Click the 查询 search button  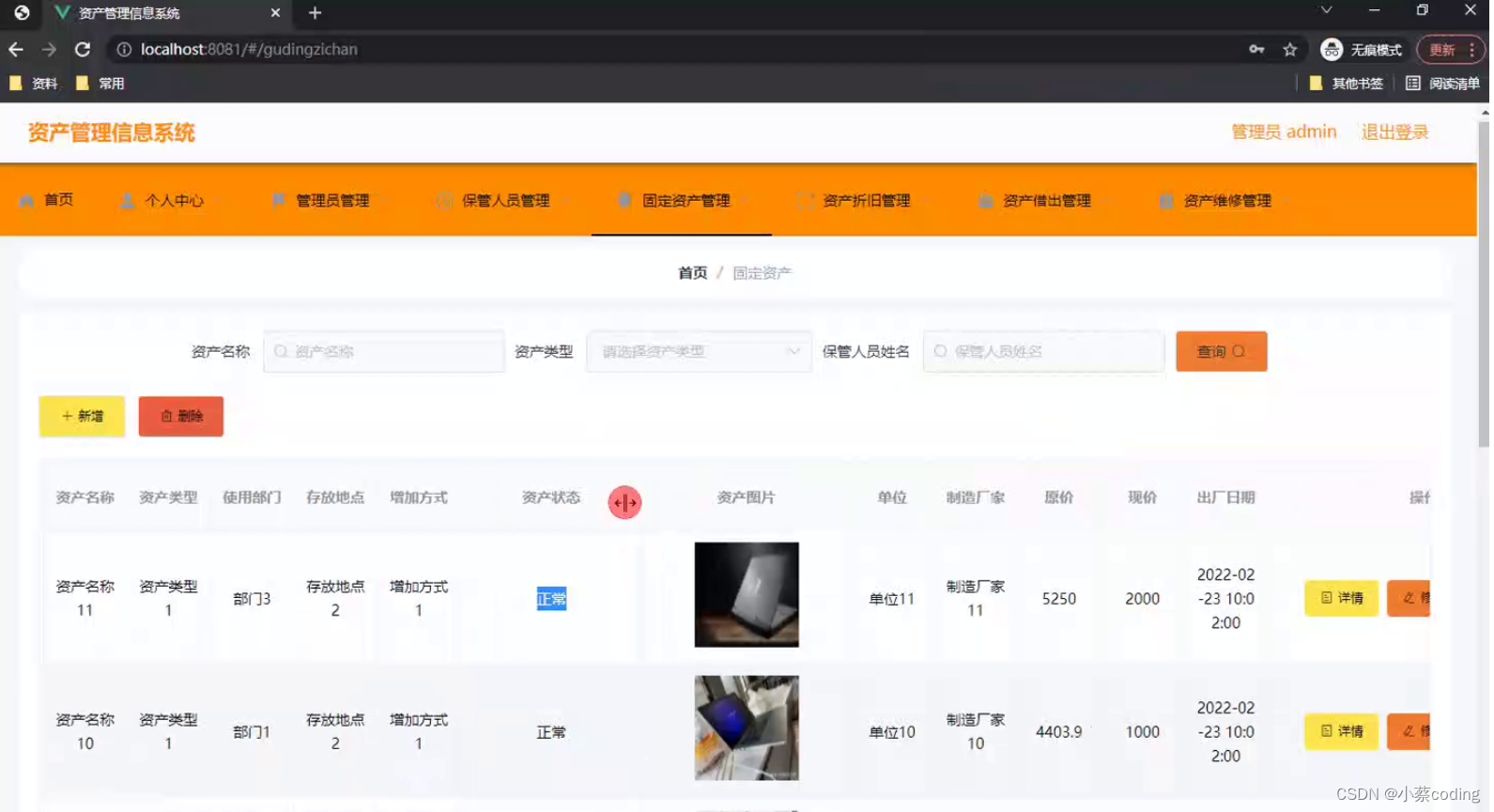coord(1221,351)
